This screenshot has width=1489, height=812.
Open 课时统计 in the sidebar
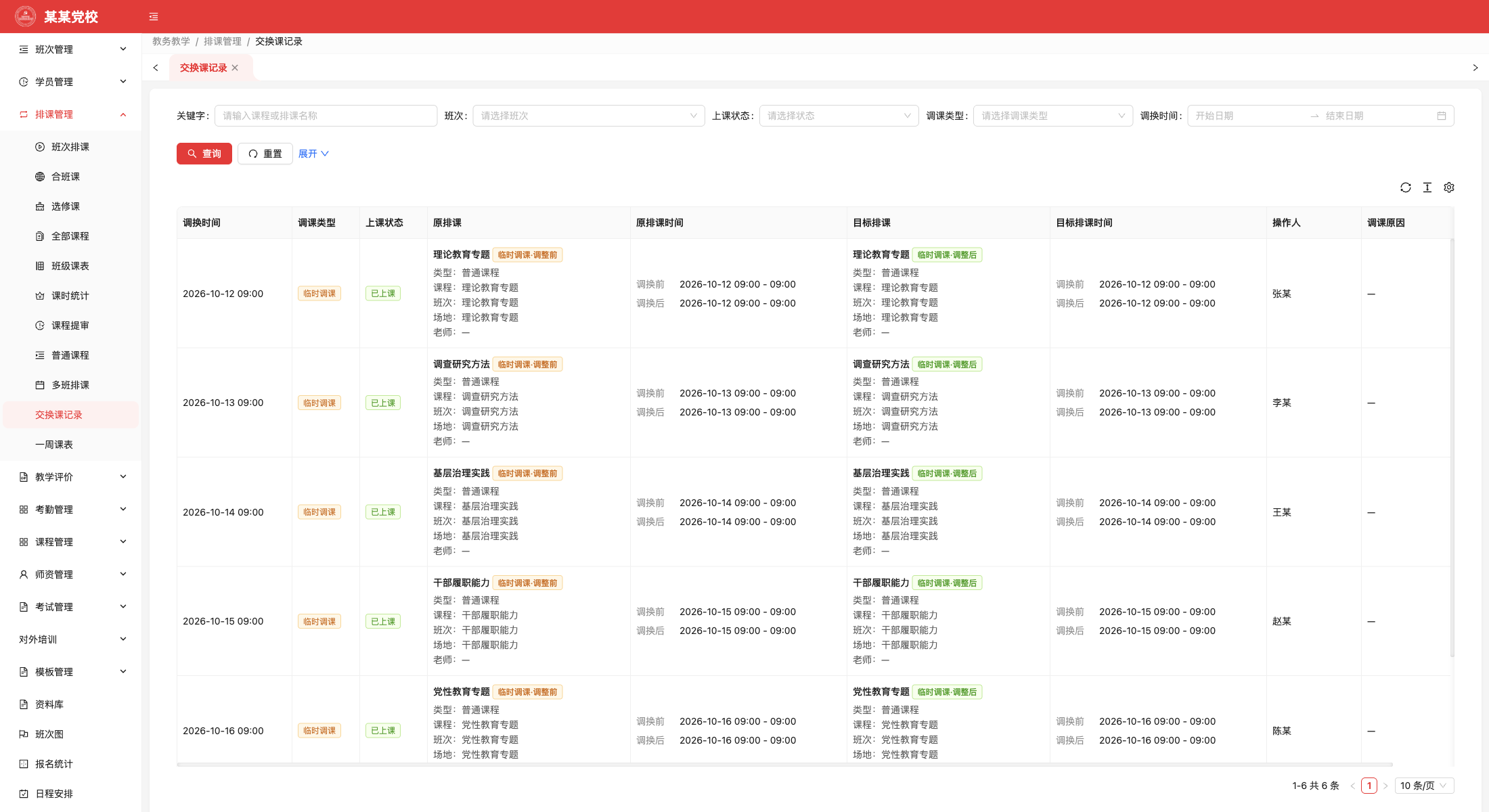coord(70,296)
